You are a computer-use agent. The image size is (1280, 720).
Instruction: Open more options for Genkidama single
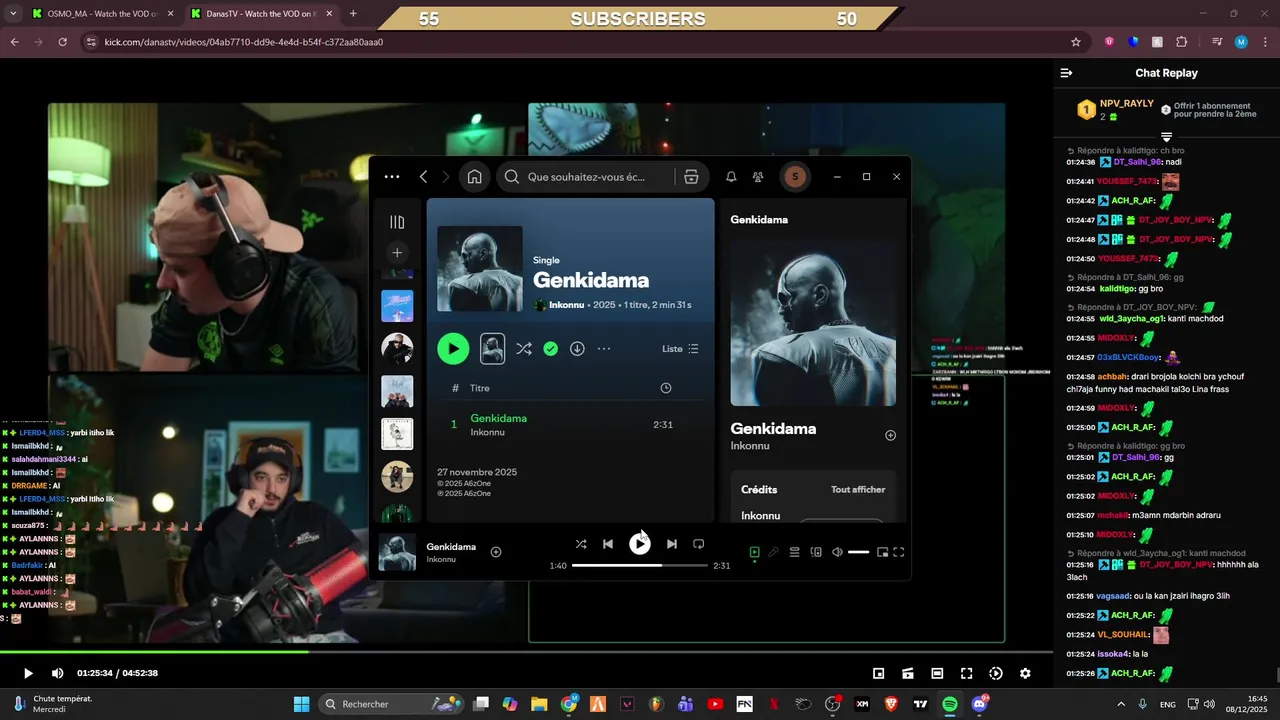(604, 349)
